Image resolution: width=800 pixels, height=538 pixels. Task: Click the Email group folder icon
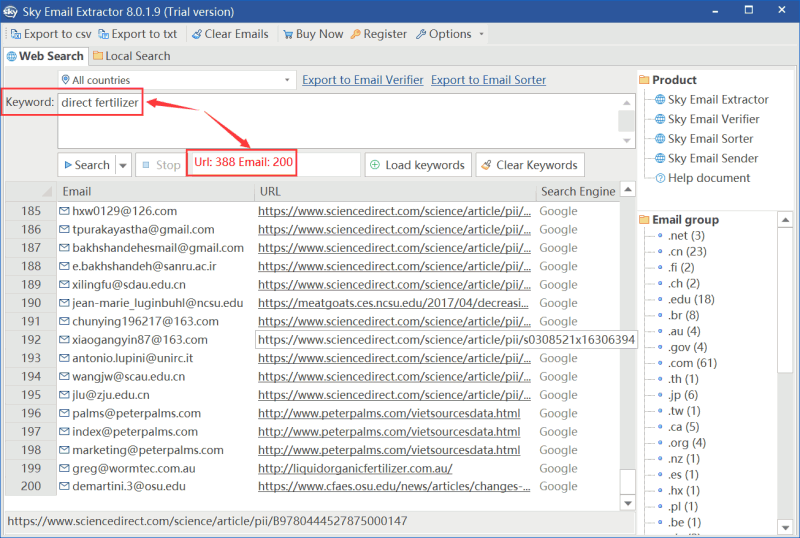[644, 219]
